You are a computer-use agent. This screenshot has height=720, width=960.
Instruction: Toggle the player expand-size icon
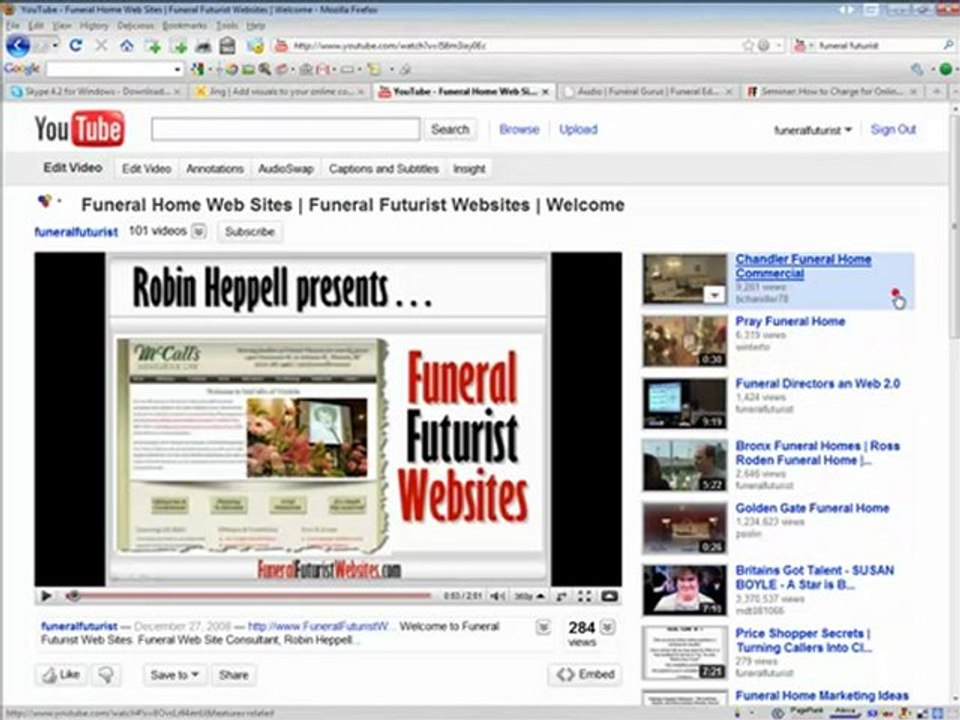561,596
